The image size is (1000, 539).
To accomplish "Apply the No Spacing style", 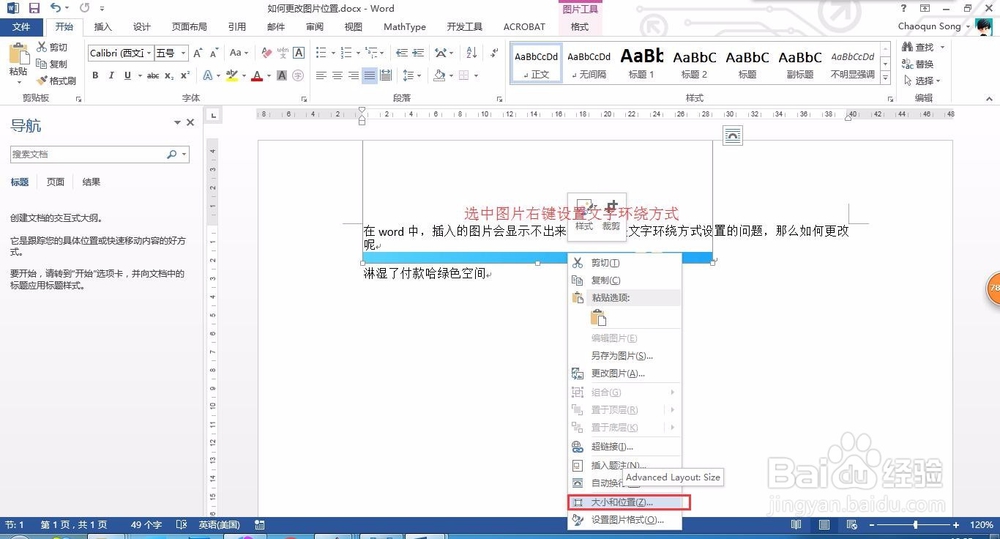I will tap(589, 63).
